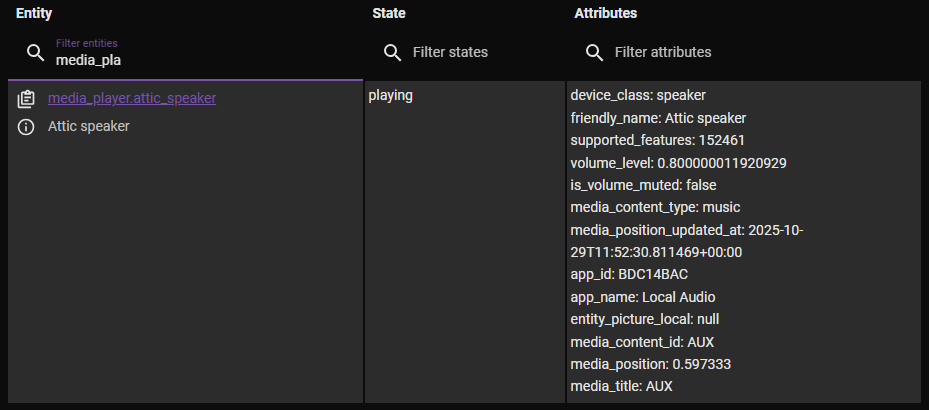Click the Attic speaker name under the entity
The height and width of the screenshot is (410, 929).
(x=89, y=127)
